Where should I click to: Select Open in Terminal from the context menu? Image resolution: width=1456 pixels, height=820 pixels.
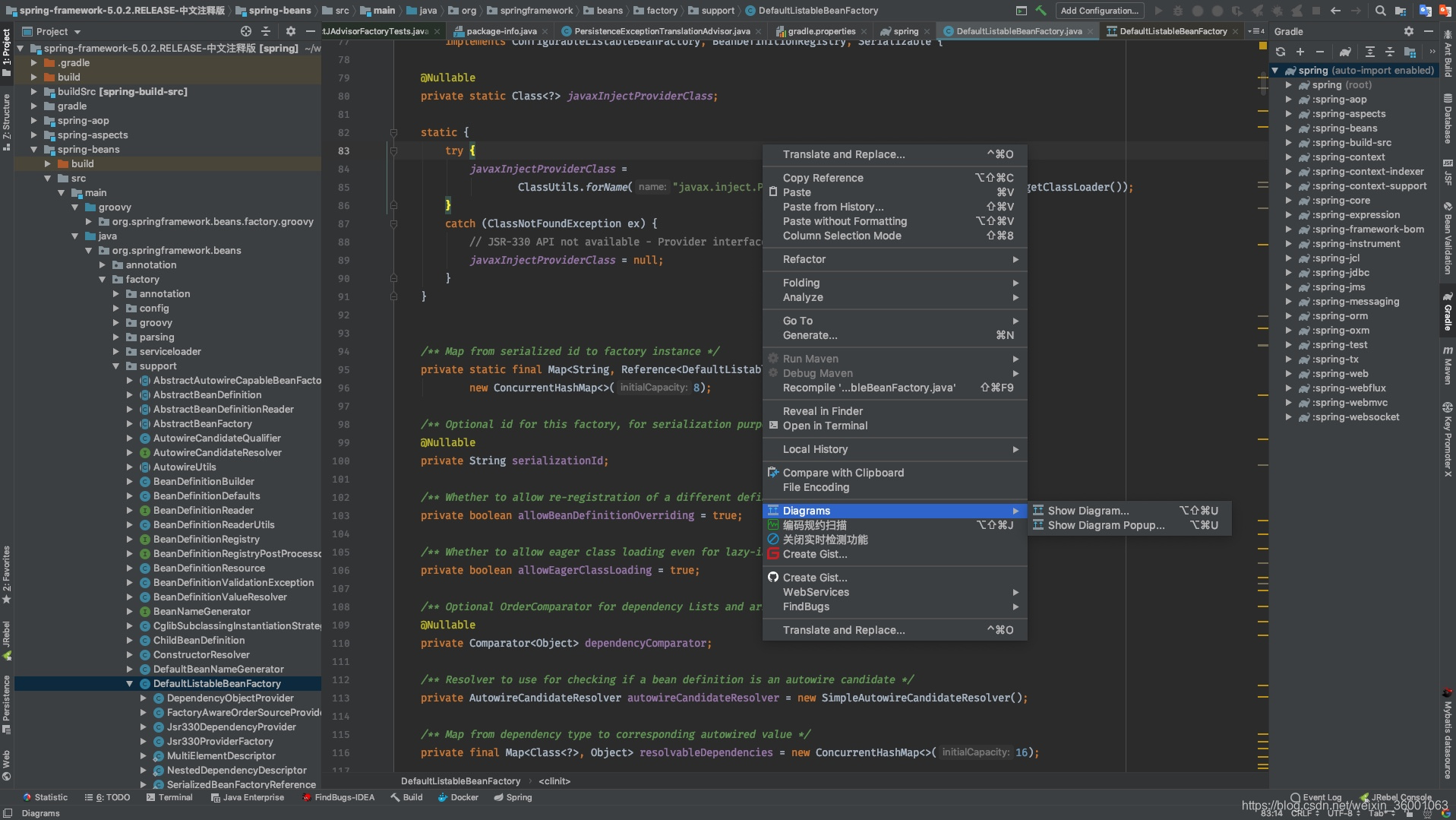(895, 426)
